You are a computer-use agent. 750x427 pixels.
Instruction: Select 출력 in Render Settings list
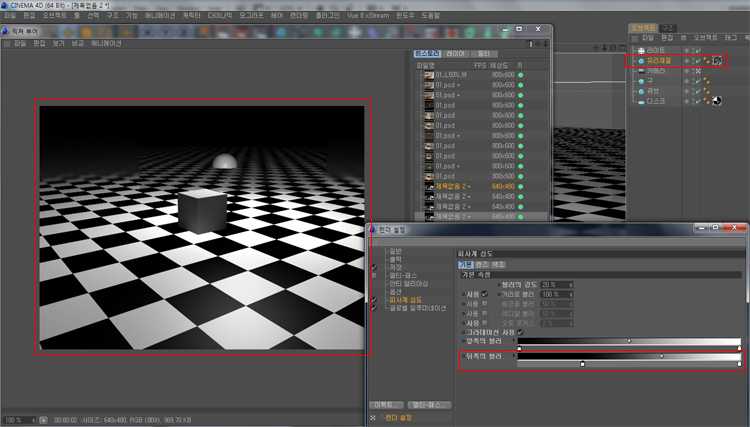396,259
